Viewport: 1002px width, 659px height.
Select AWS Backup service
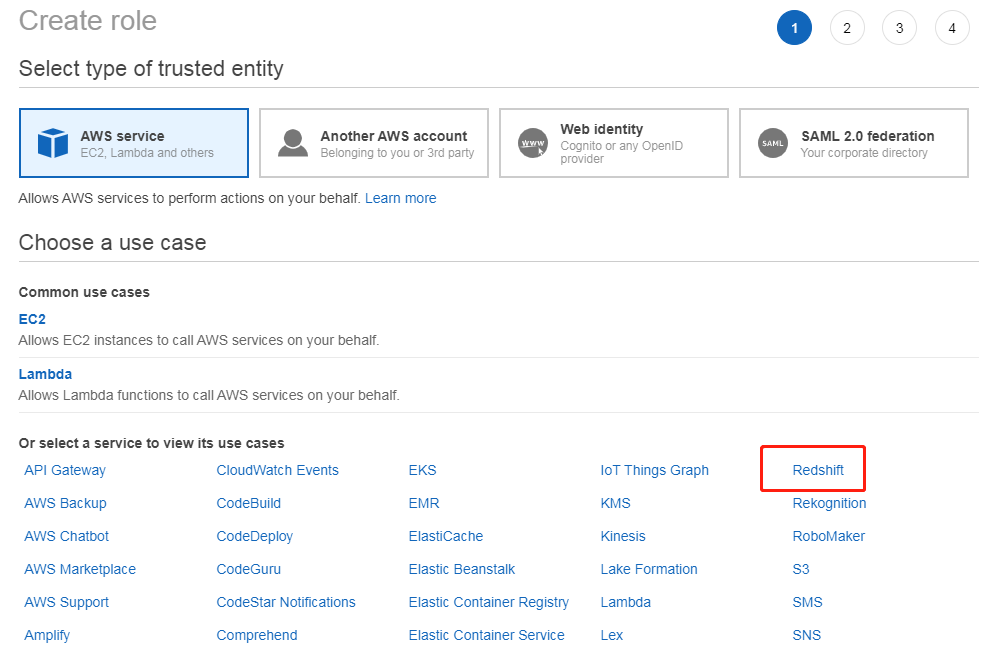coord(65,504)
